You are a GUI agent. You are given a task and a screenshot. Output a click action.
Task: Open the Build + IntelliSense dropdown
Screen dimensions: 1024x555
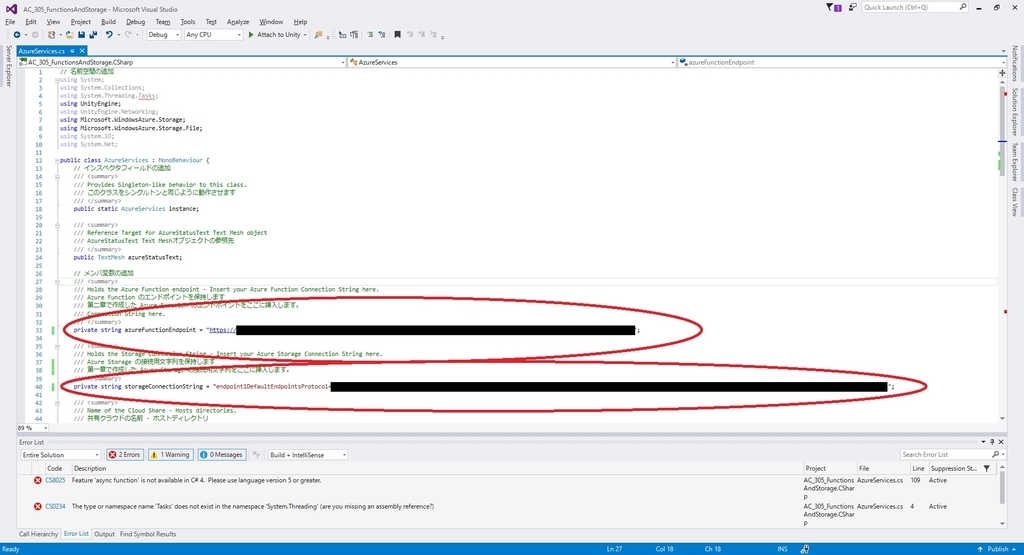(308, 454)
